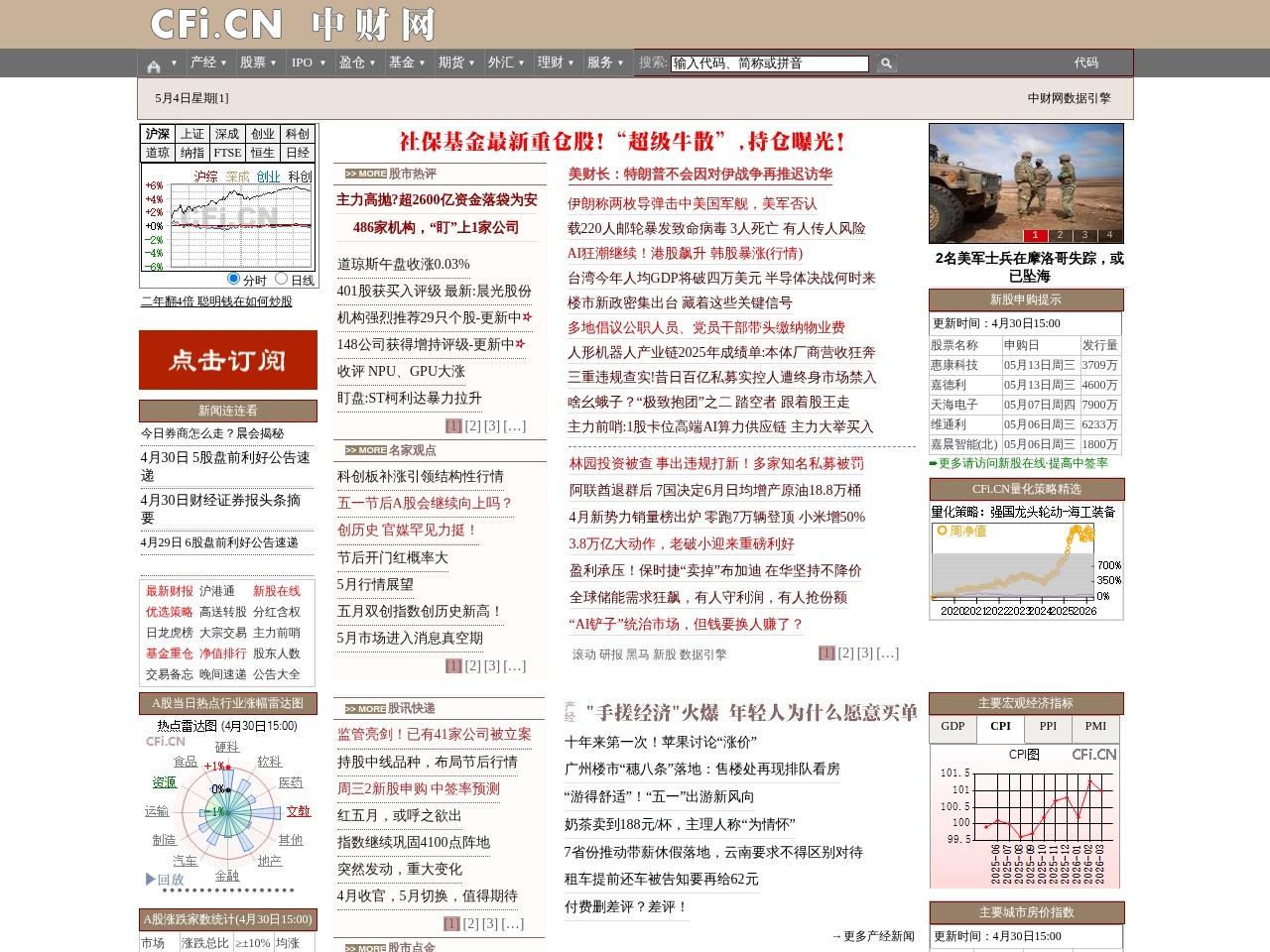
Task: Click the home icon in the navigation bar
Action: click(x=154, y=65)
